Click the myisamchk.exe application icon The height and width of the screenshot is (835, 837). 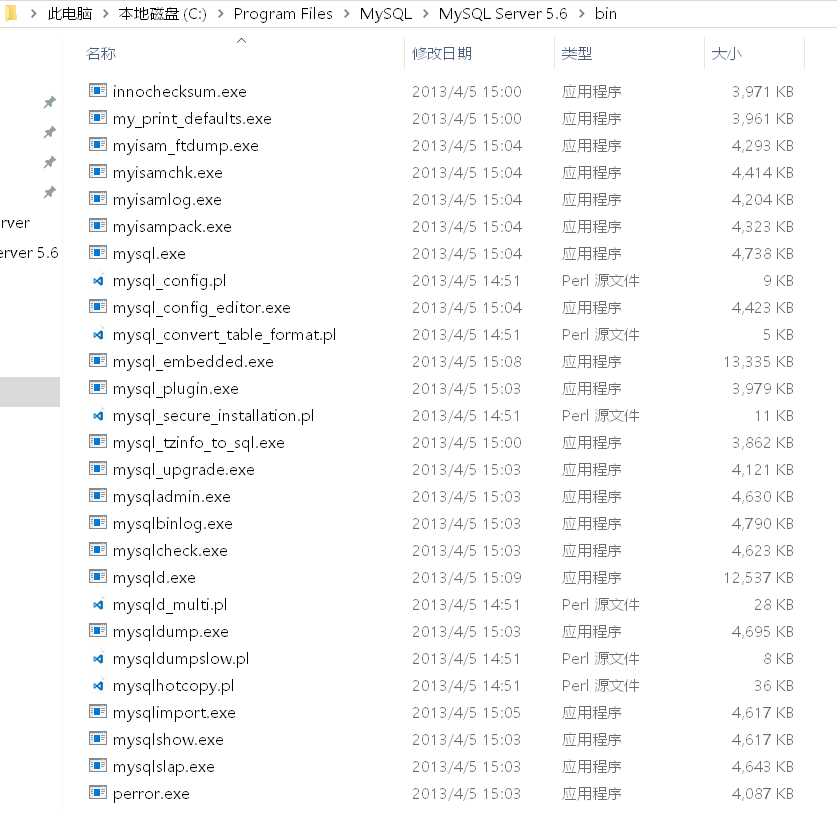98,171
